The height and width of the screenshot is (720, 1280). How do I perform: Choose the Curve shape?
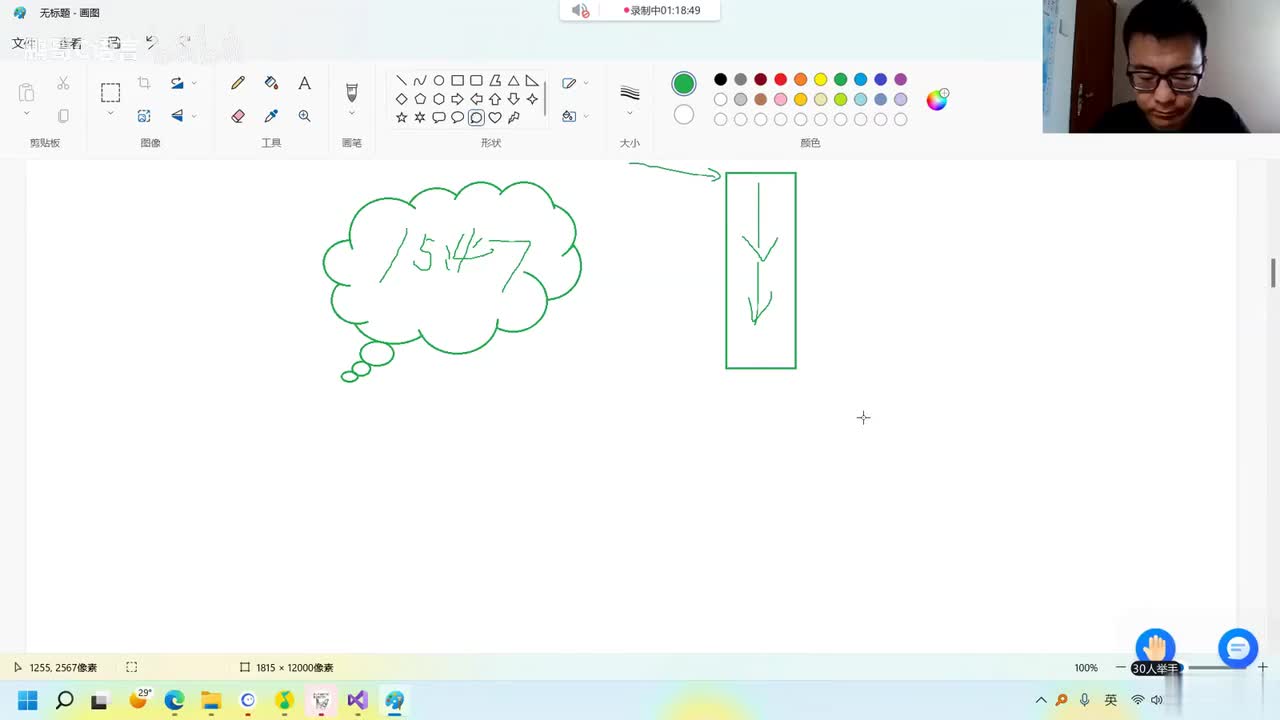(420, 81)
